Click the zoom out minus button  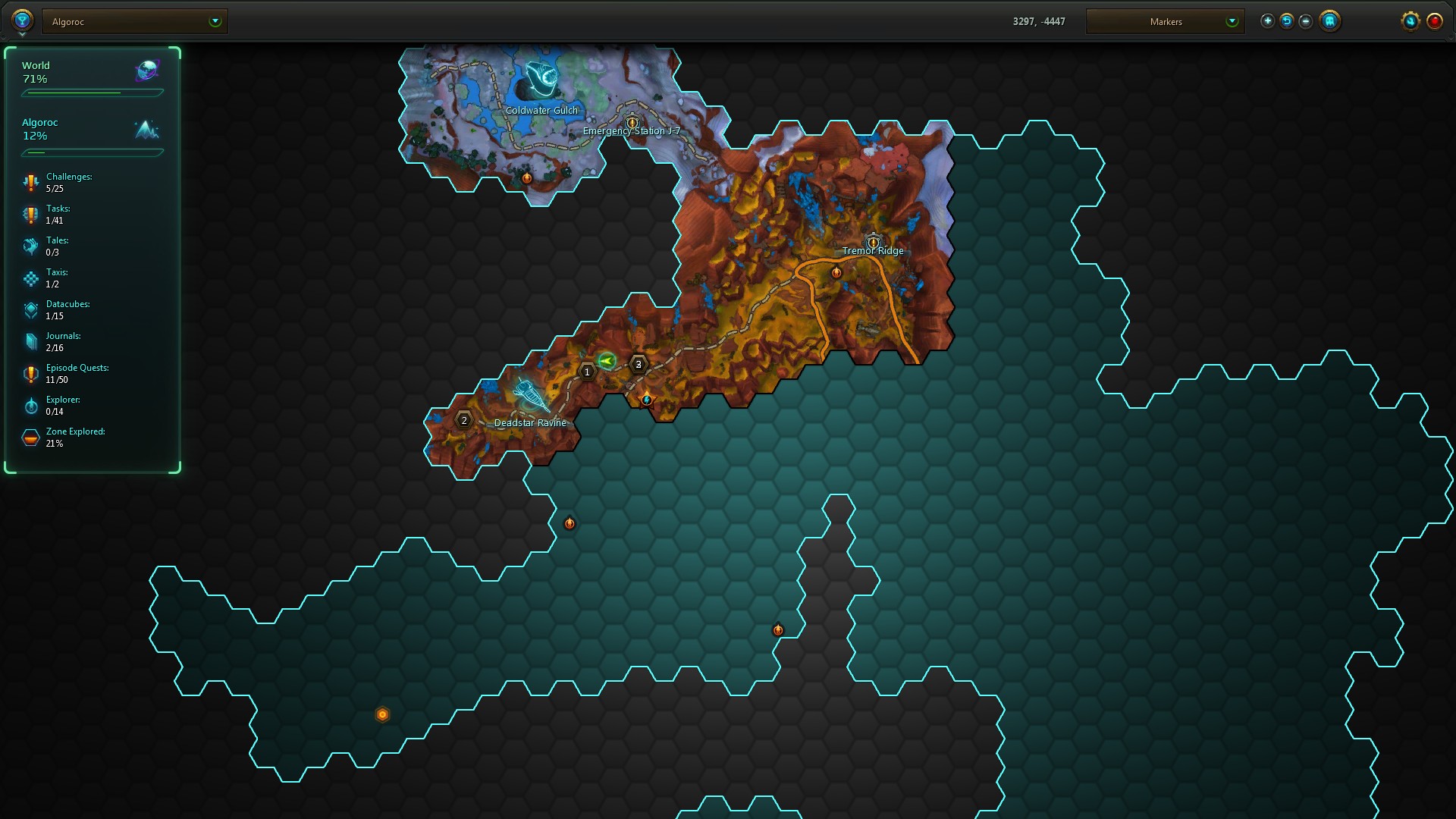[x=1305, y=21]
